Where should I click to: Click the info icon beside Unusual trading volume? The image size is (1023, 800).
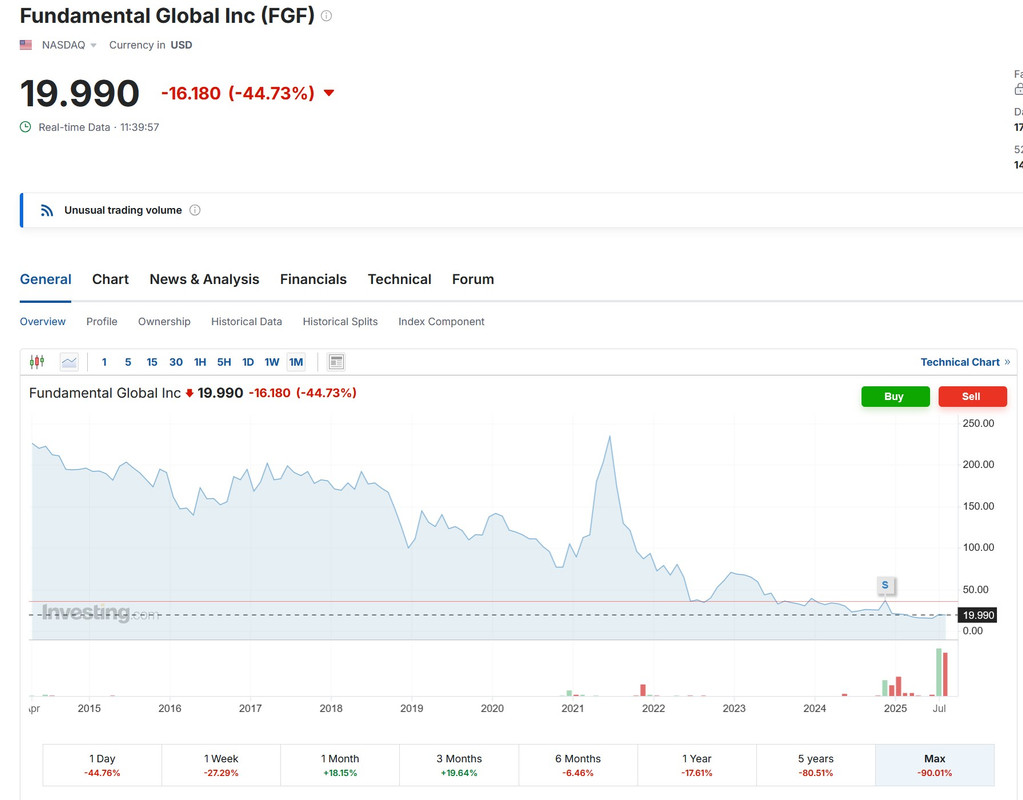point(194,210)
